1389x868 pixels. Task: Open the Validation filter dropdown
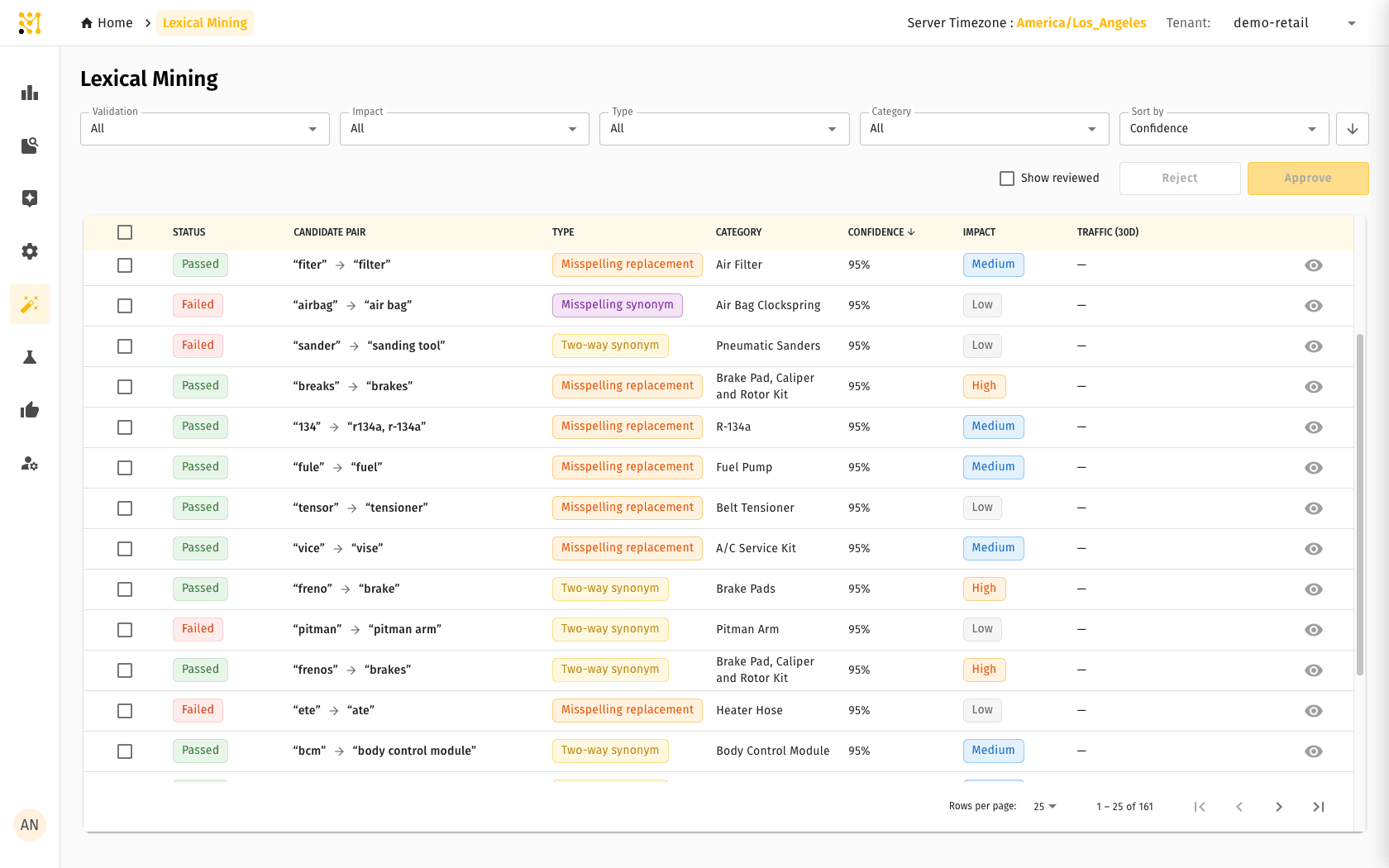point(205,129)
